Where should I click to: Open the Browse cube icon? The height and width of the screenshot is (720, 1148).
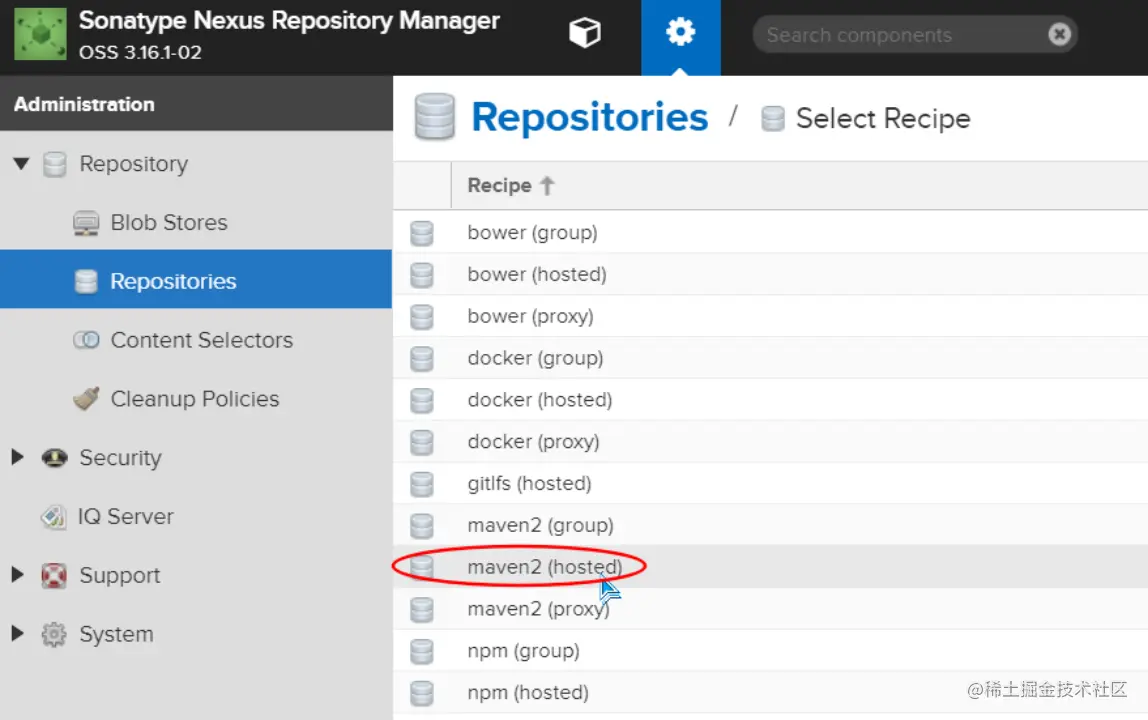584,32
